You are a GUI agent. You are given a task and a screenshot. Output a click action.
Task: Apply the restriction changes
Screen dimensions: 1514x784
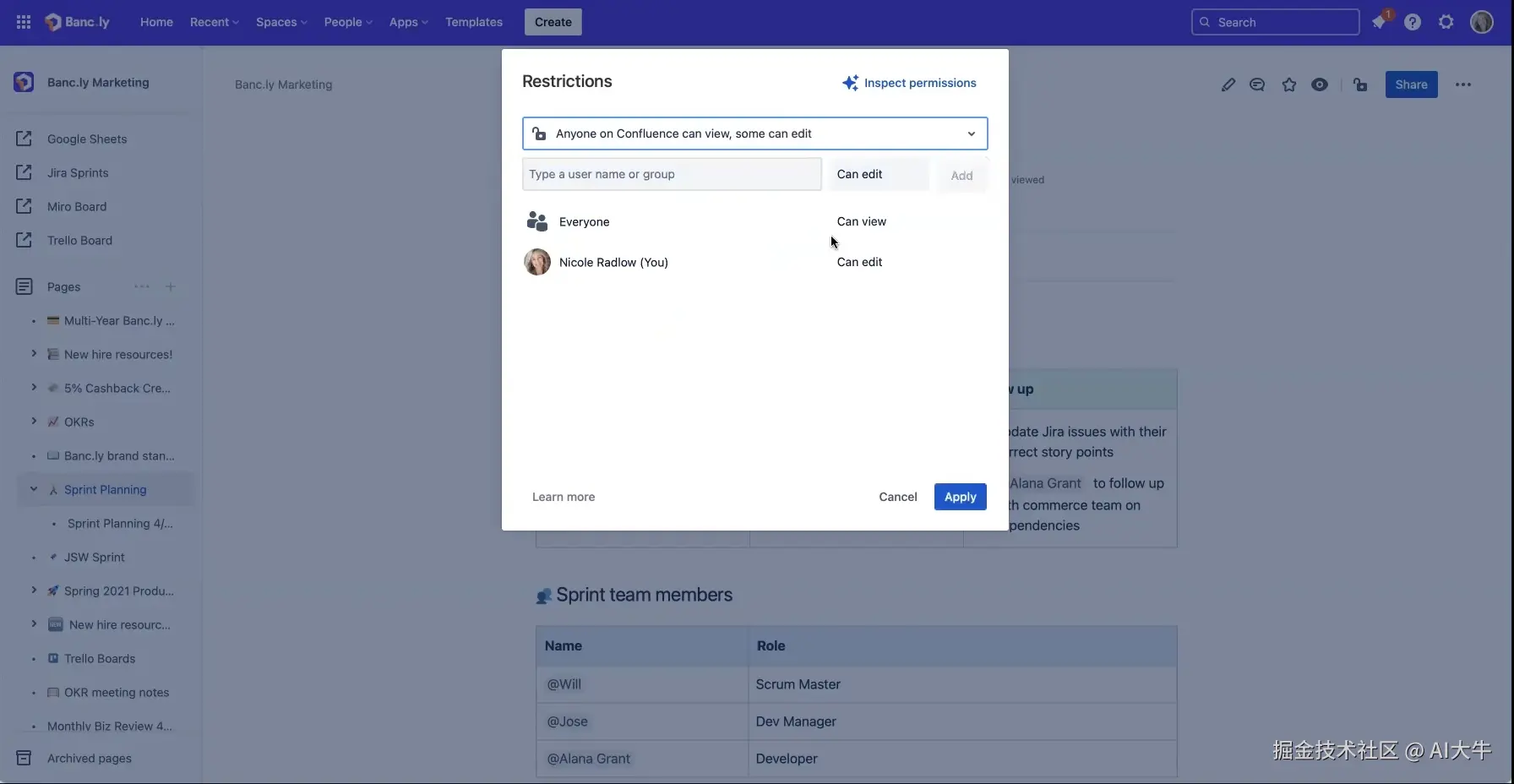(961, 497)
